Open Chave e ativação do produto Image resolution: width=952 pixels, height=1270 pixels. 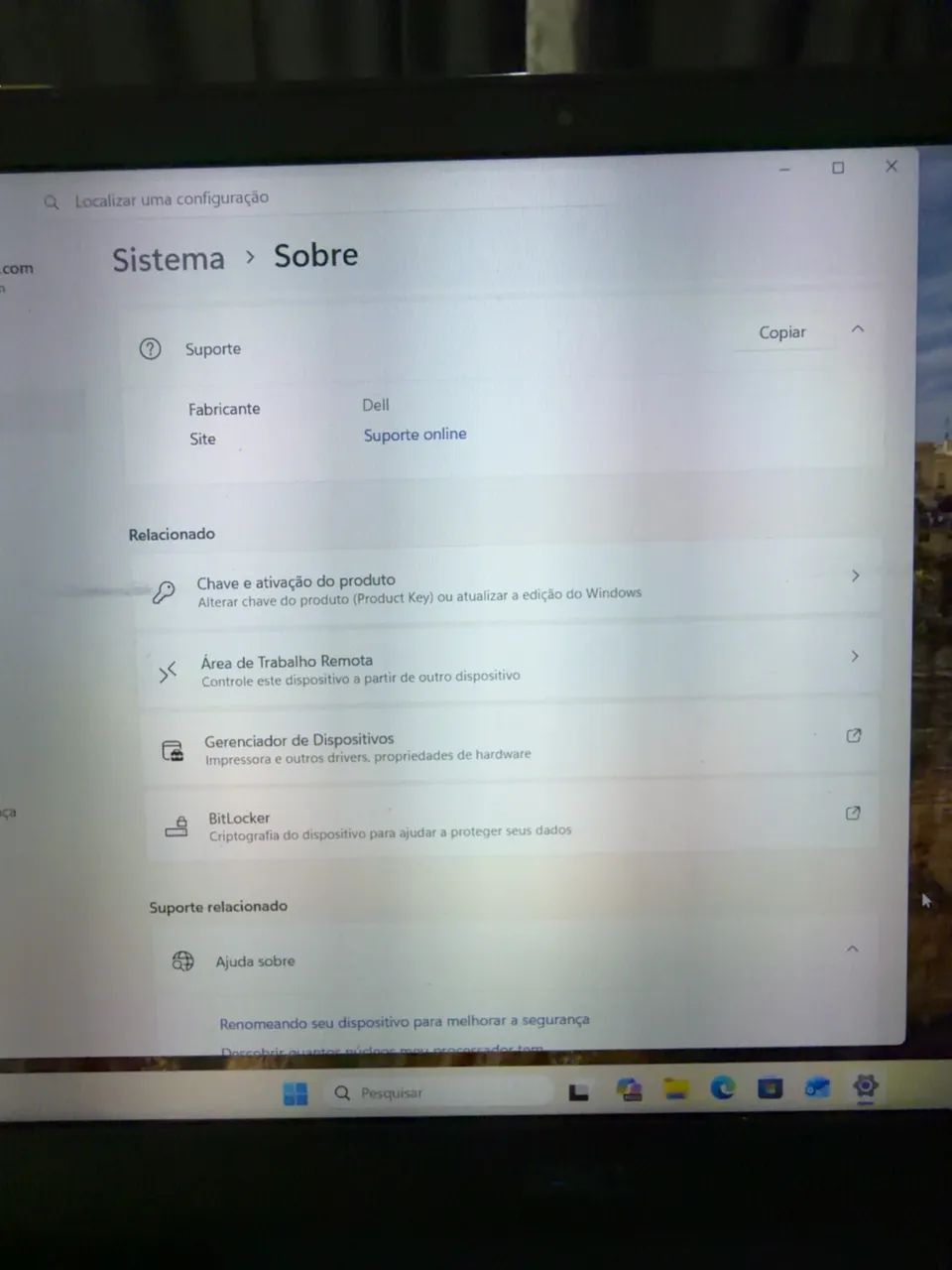(x=508, y=585)
